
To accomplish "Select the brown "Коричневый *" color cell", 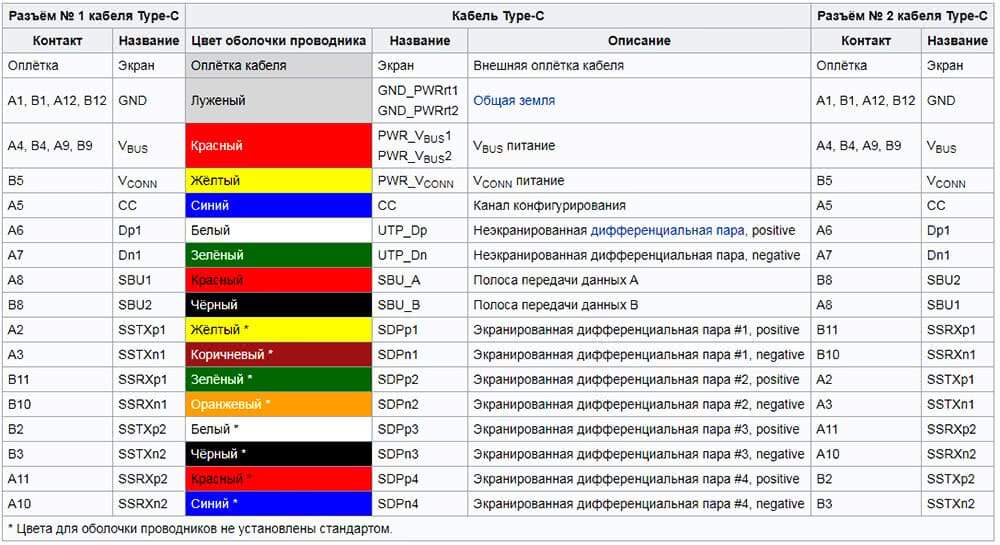I will pyautogui.click(x=278, y=354).
